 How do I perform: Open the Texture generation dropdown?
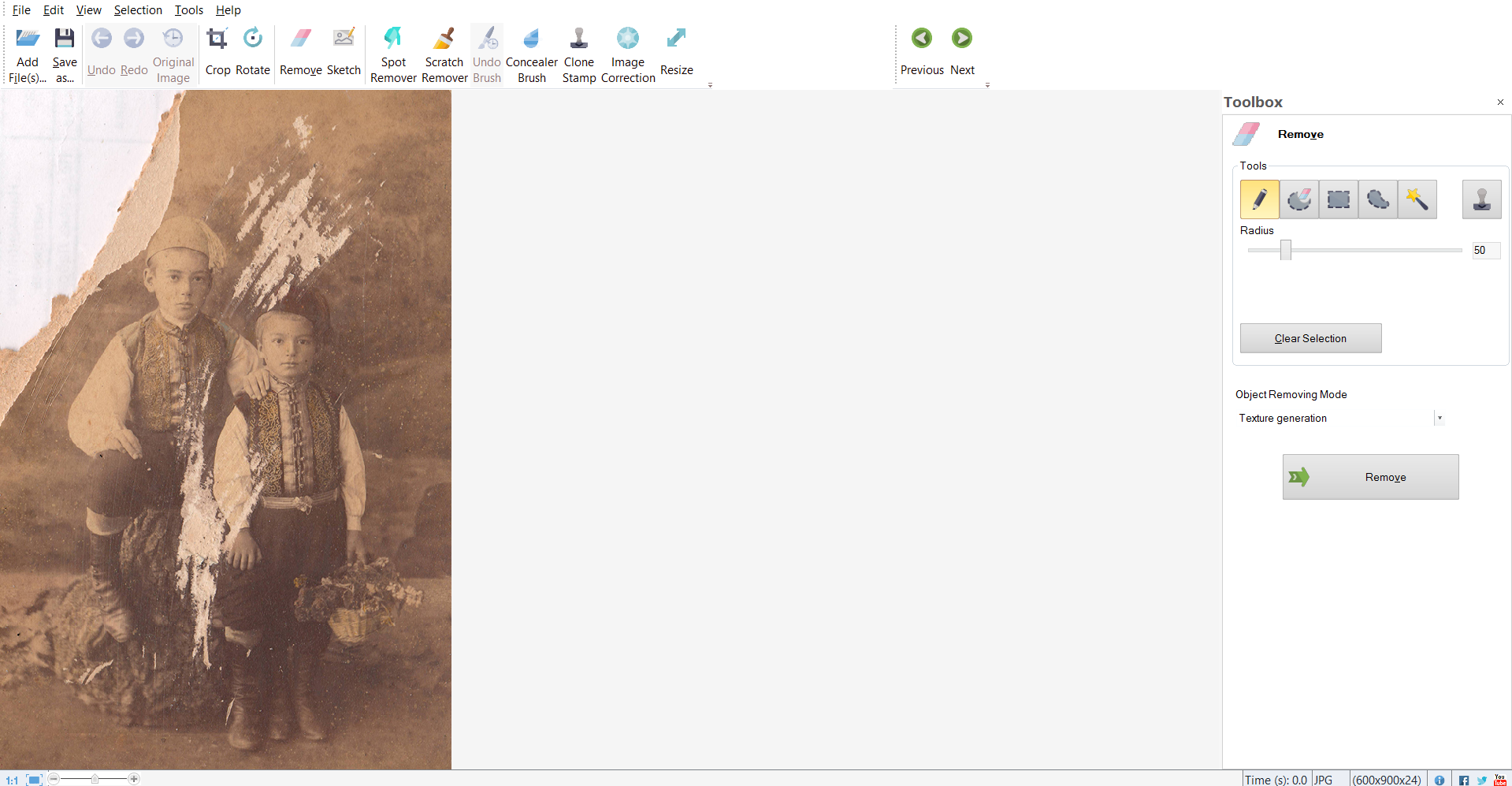[x=1439, y=418]
